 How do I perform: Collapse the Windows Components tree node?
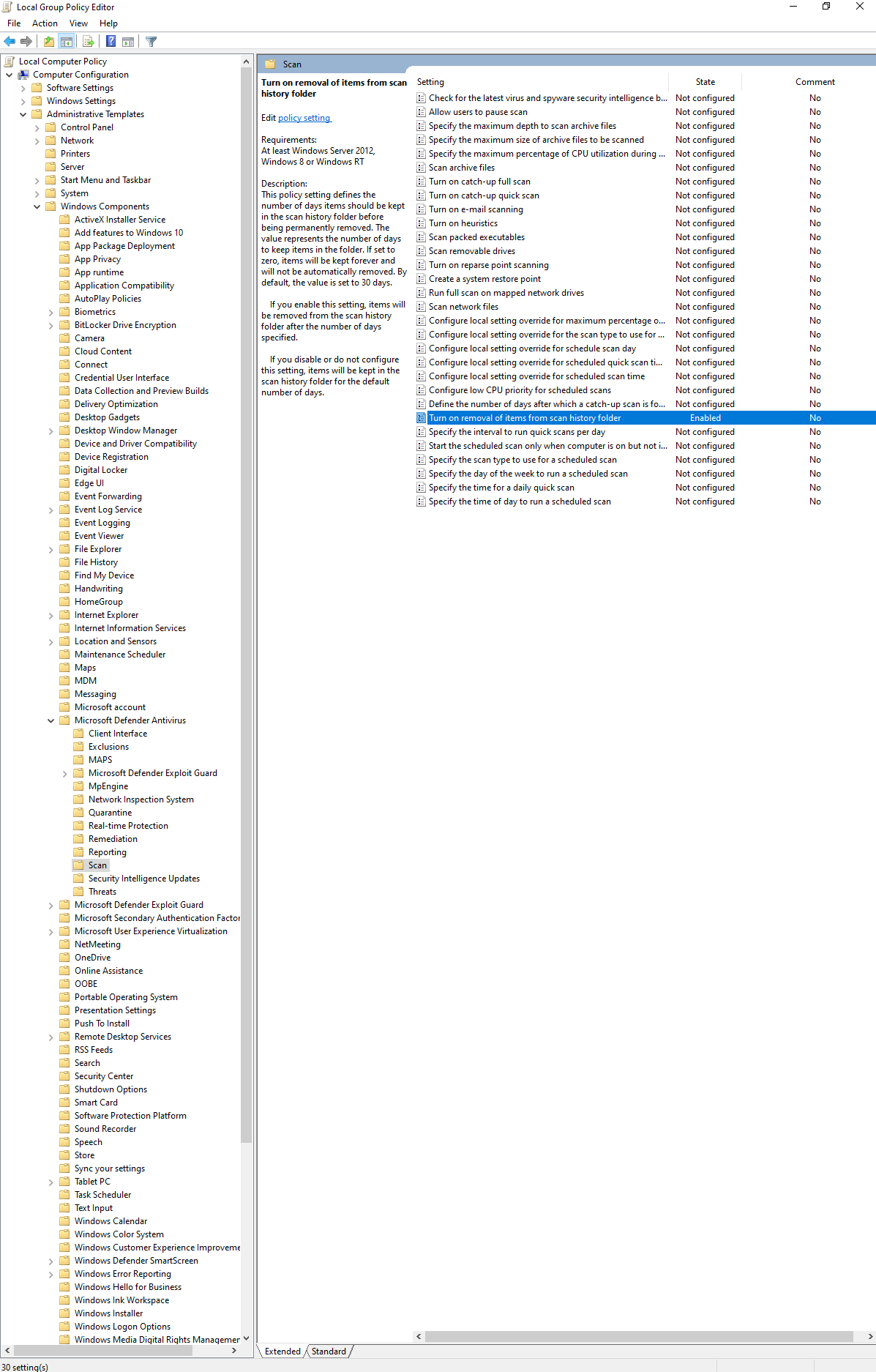click(x=37, y=206)
